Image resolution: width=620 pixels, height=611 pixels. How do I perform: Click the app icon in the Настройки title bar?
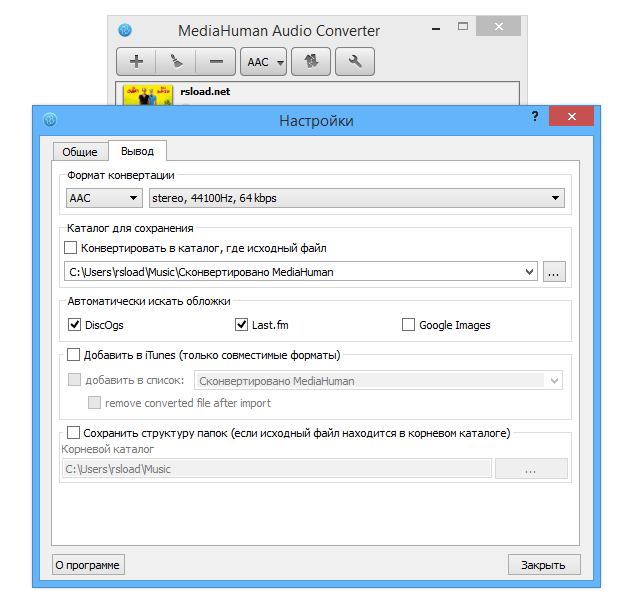(x=50, y=120)
